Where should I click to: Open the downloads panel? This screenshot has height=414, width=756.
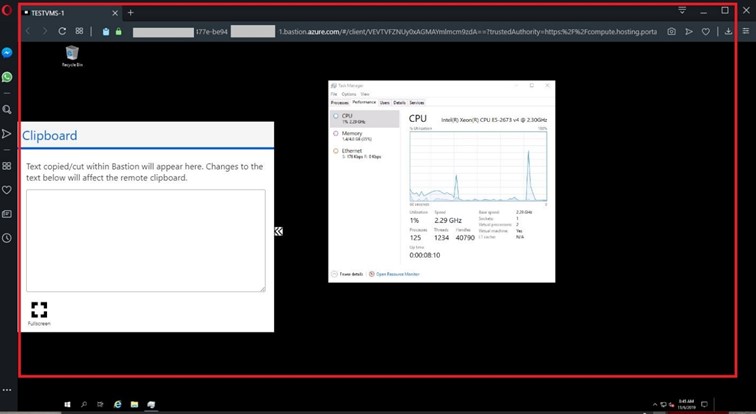[729, 32]
